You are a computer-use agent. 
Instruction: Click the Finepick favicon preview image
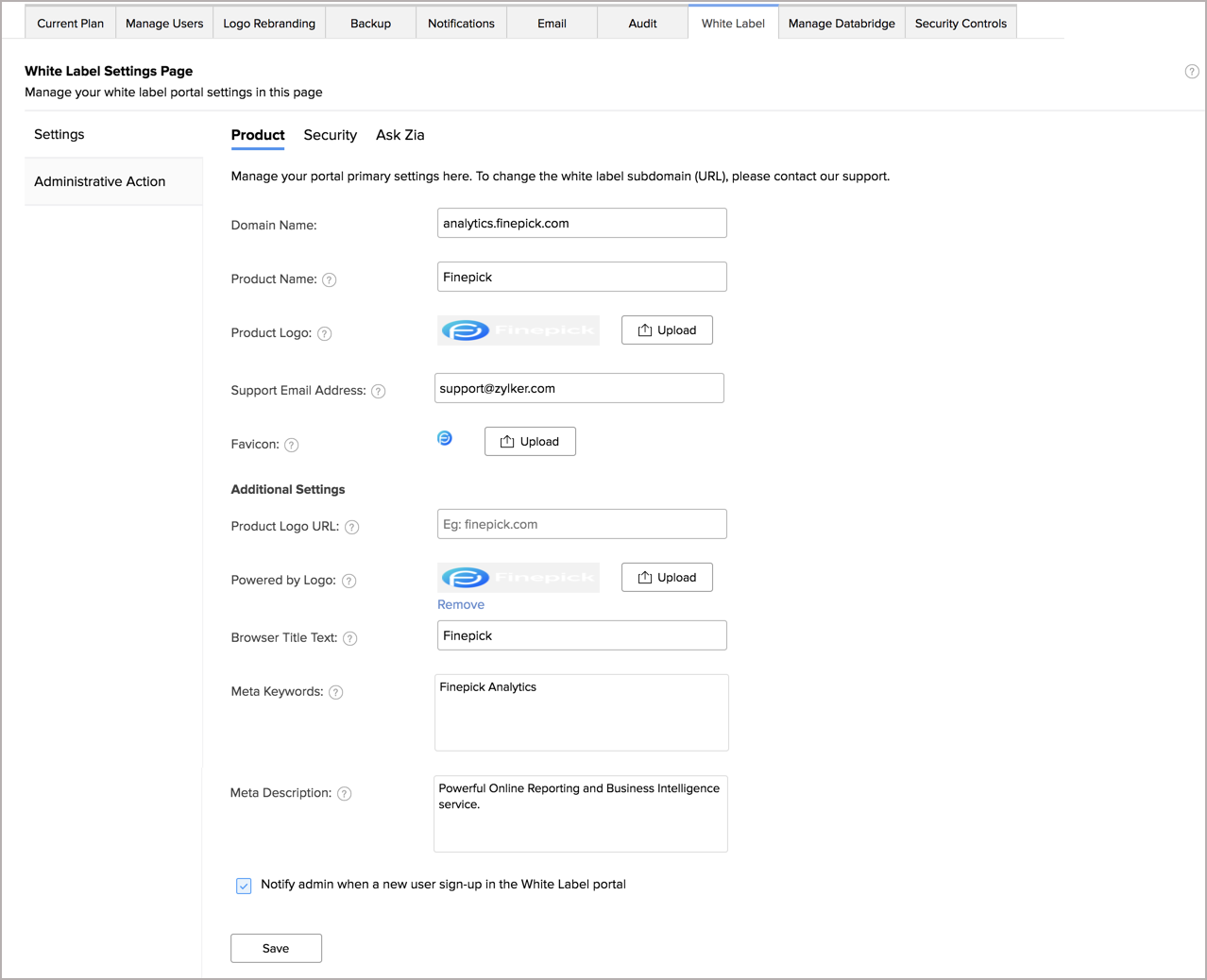pos(444,437)
